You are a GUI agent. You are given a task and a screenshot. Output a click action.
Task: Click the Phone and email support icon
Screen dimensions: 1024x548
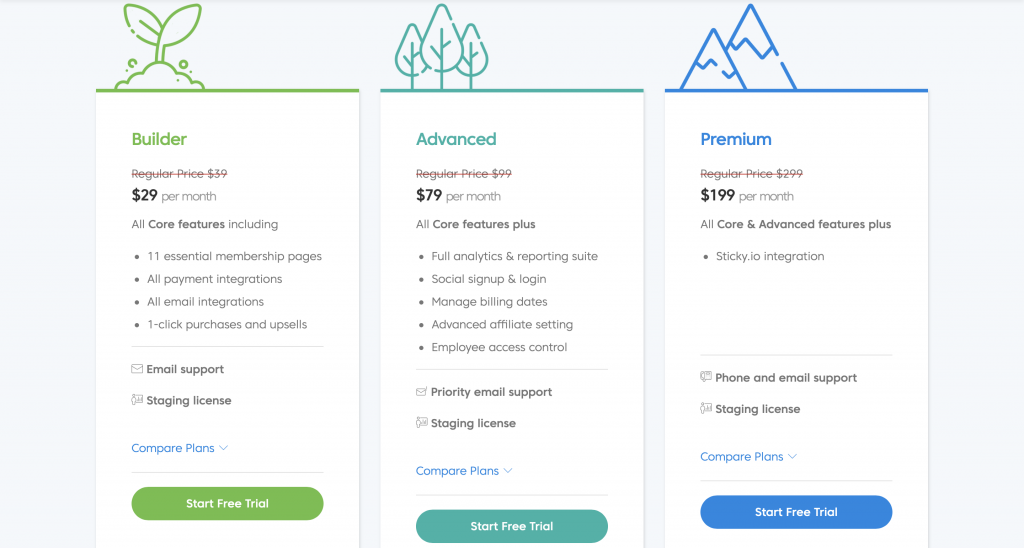706,377
